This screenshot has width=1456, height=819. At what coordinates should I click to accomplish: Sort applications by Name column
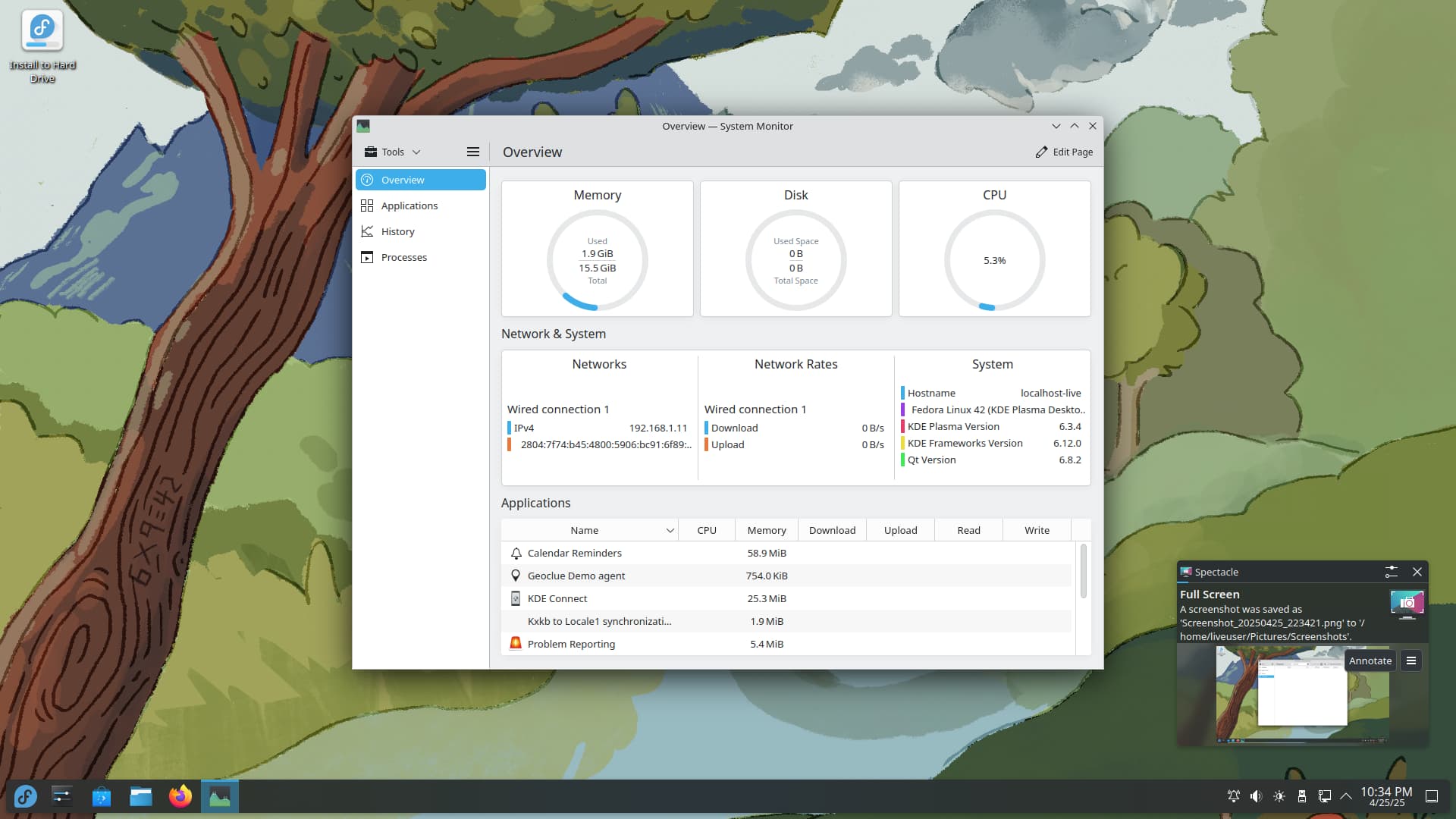coord(589,530)
